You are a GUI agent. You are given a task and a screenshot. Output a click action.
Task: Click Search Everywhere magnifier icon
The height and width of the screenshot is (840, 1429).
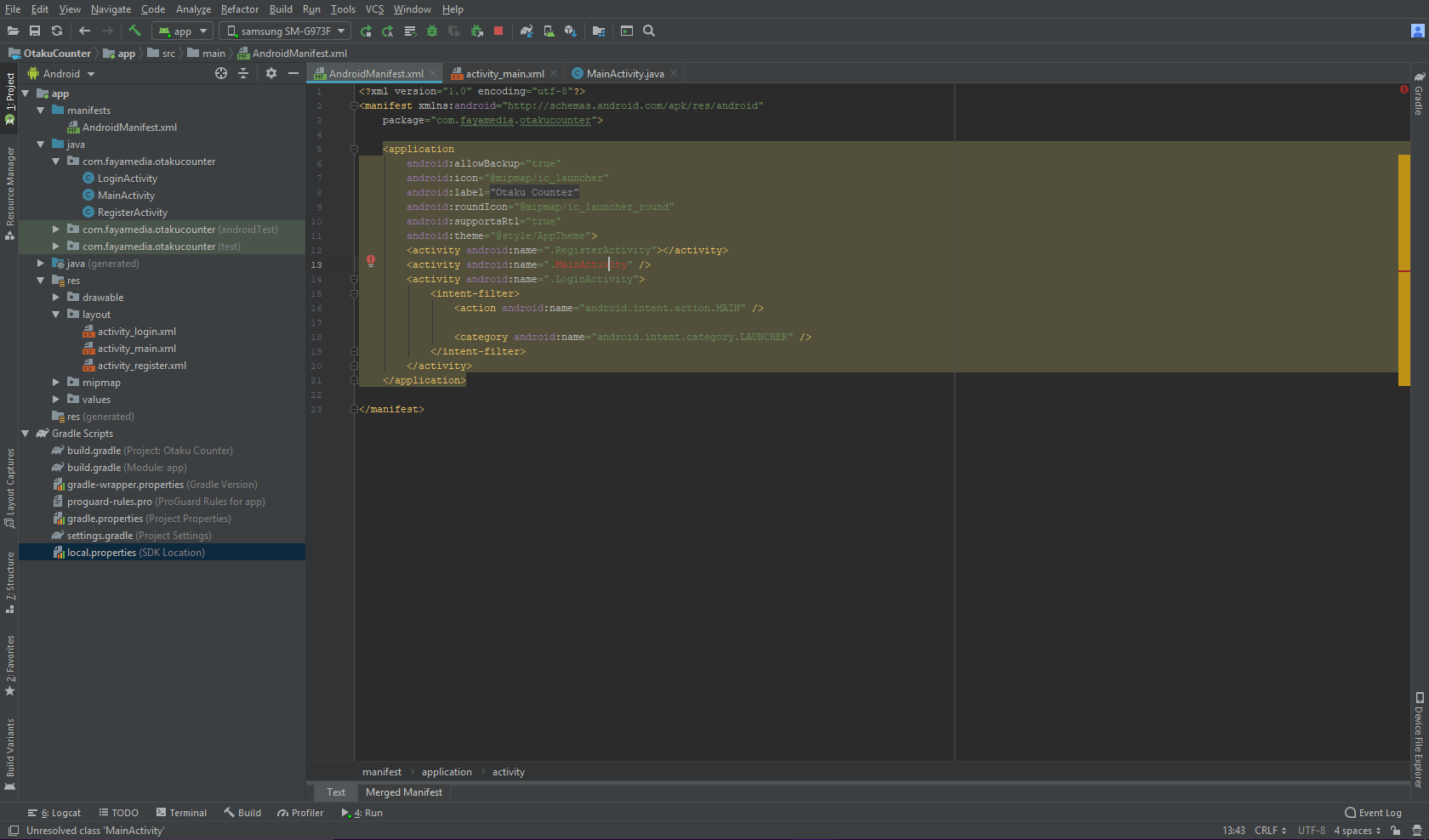coord(649,31)
